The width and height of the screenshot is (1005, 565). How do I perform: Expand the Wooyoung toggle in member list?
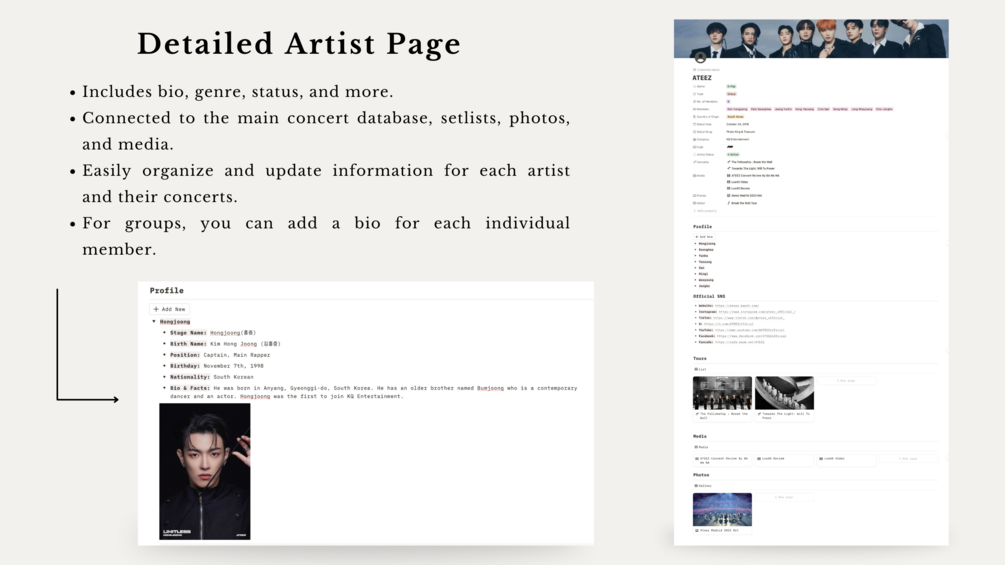tap(695, 280)
